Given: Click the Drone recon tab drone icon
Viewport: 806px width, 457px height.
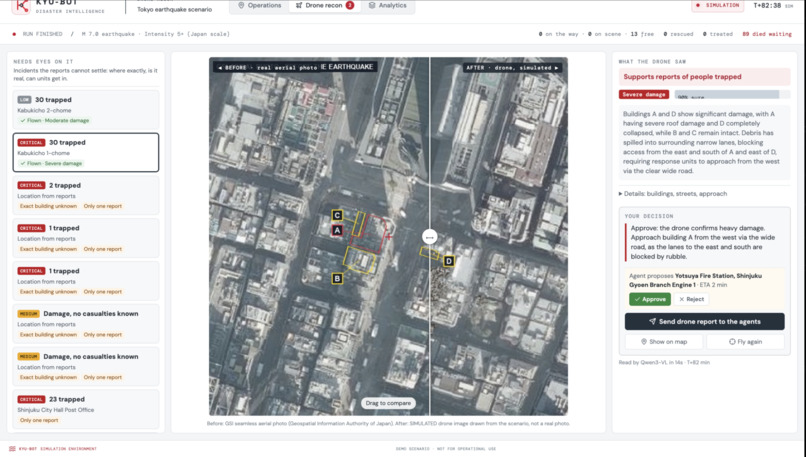Looking at the screenshot, I should coord(299,5).
